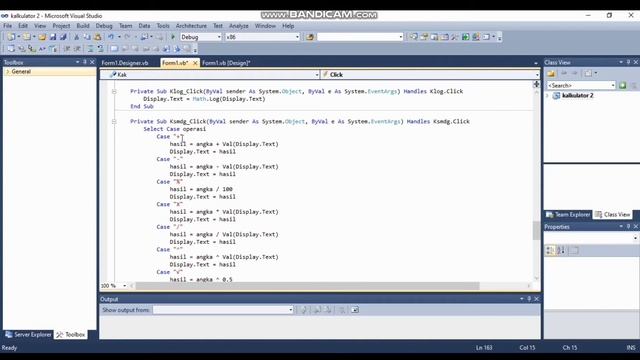Open the Toolbox wrench toolbar icon
The image size is (640, 360).
[x=455, y=37]
